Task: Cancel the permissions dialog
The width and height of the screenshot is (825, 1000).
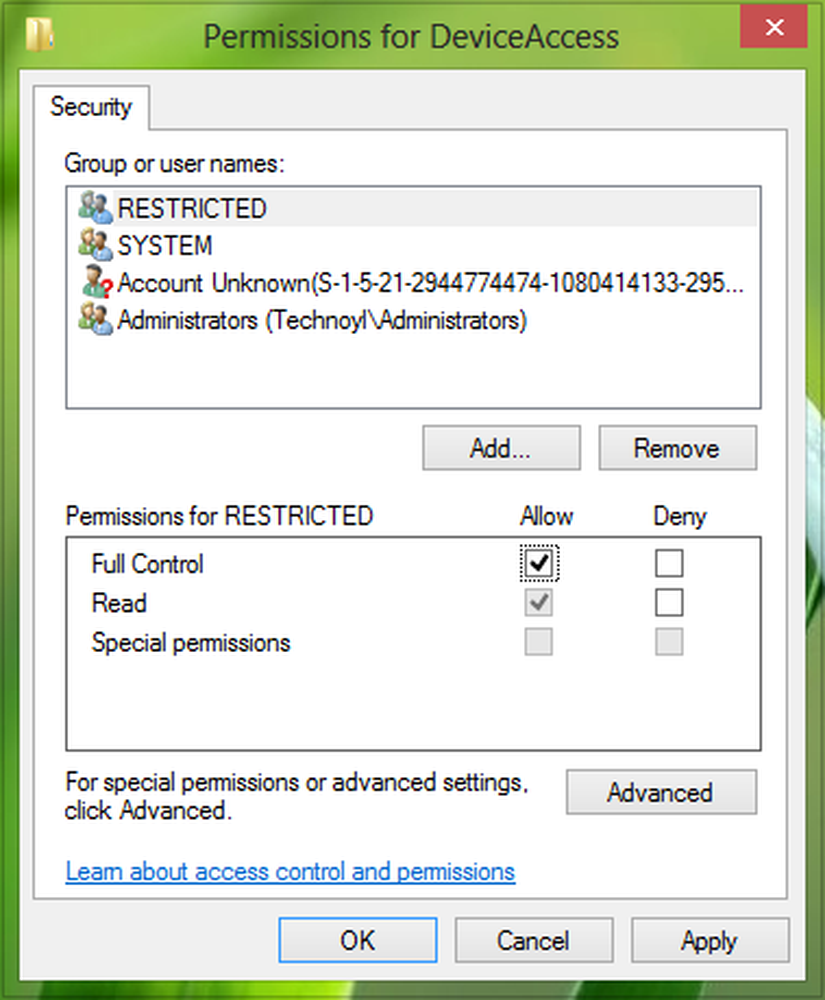Action: 533,941
